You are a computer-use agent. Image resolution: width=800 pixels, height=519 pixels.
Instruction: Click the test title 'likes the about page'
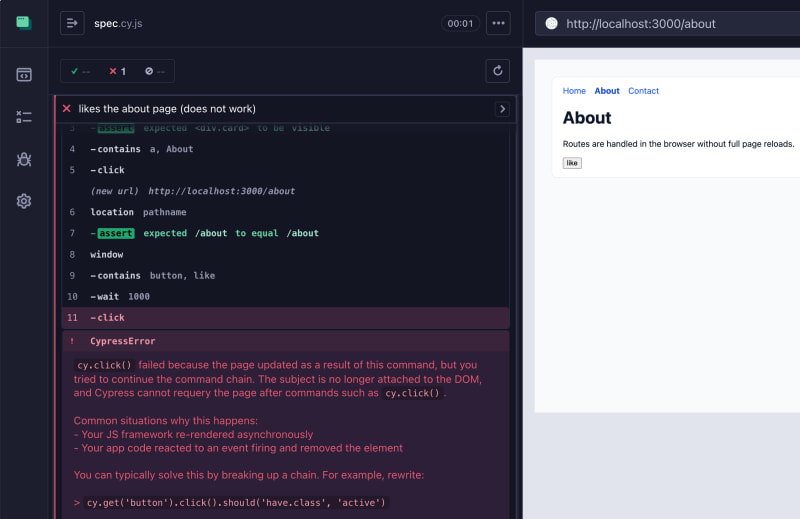pos(167,109)
